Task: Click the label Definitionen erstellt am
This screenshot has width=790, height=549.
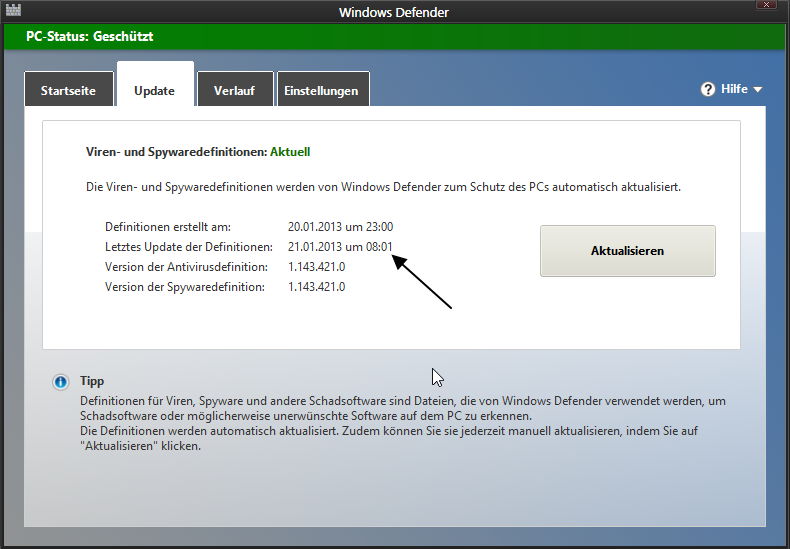Action: tap(168, 227)
